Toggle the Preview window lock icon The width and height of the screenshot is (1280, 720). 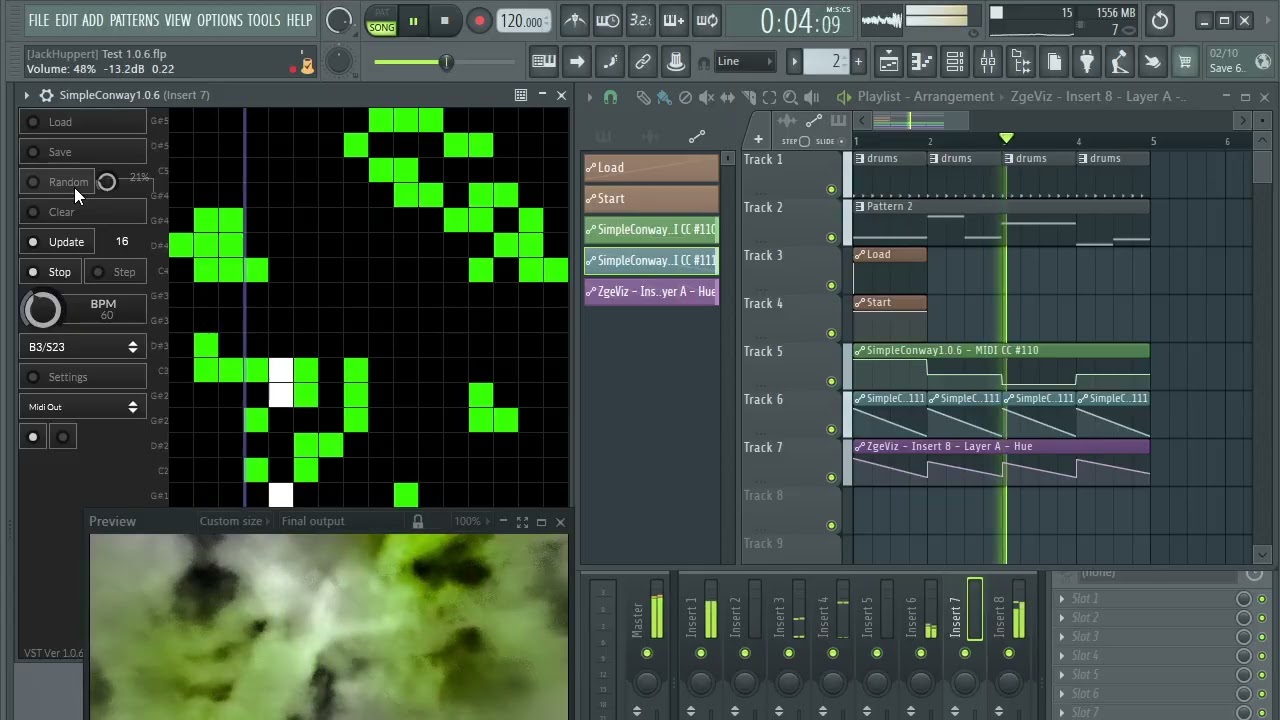(418, 522)
